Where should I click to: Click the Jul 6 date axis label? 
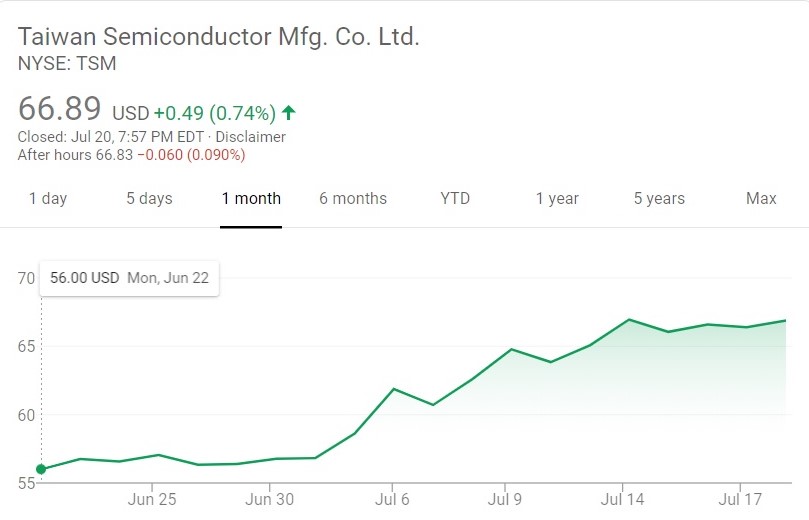392,499
